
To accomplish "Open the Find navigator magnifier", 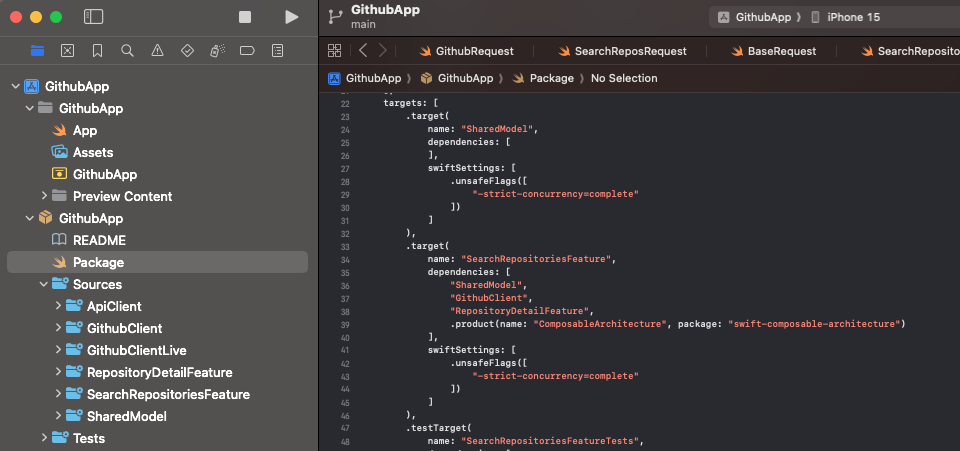I will [127, 51].
